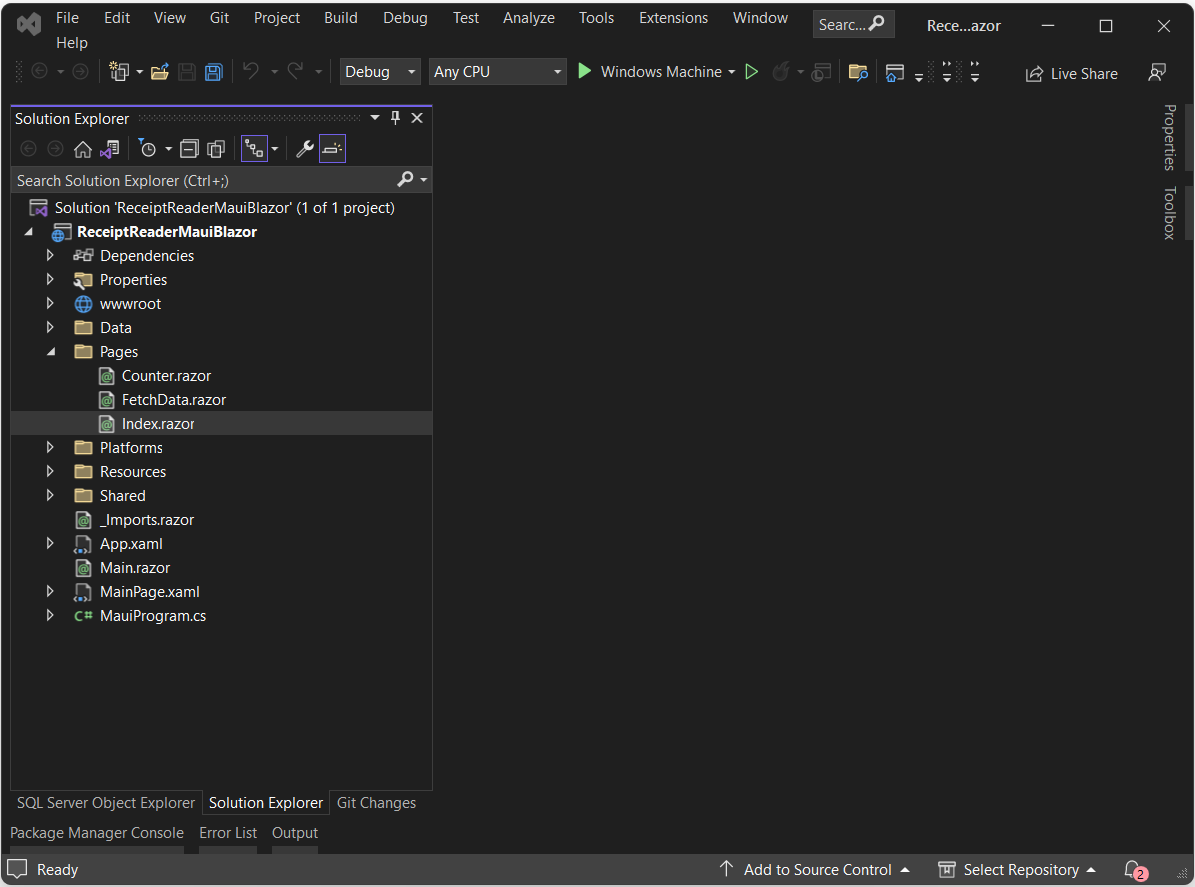Image resolution: width=1195 pixels, height=887 pixels.
Task: Click the Search box in the title bar
Action: [x=853, y=24]
